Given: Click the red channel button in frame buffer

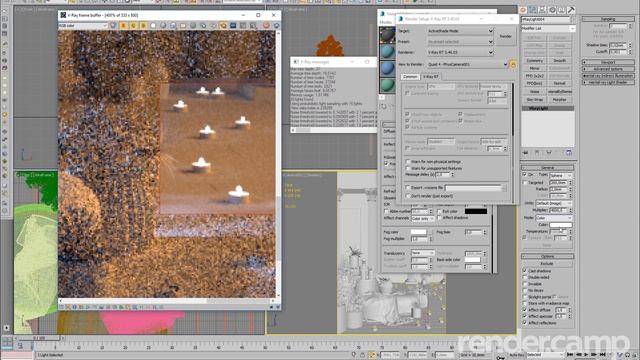Looking at the screenshot, I should pyautogui.click(x=124, y=26).
